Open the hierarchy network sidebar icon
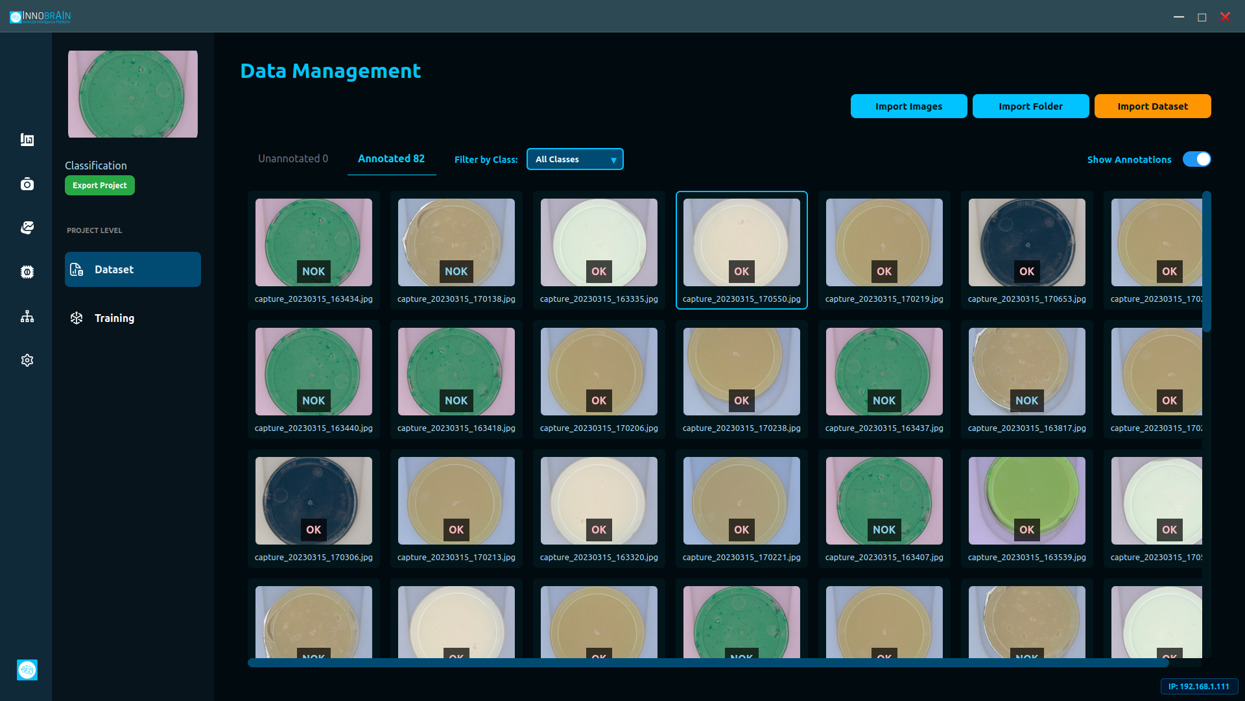The width and height of the screenshot is (1245, 701). click(27, 316)
